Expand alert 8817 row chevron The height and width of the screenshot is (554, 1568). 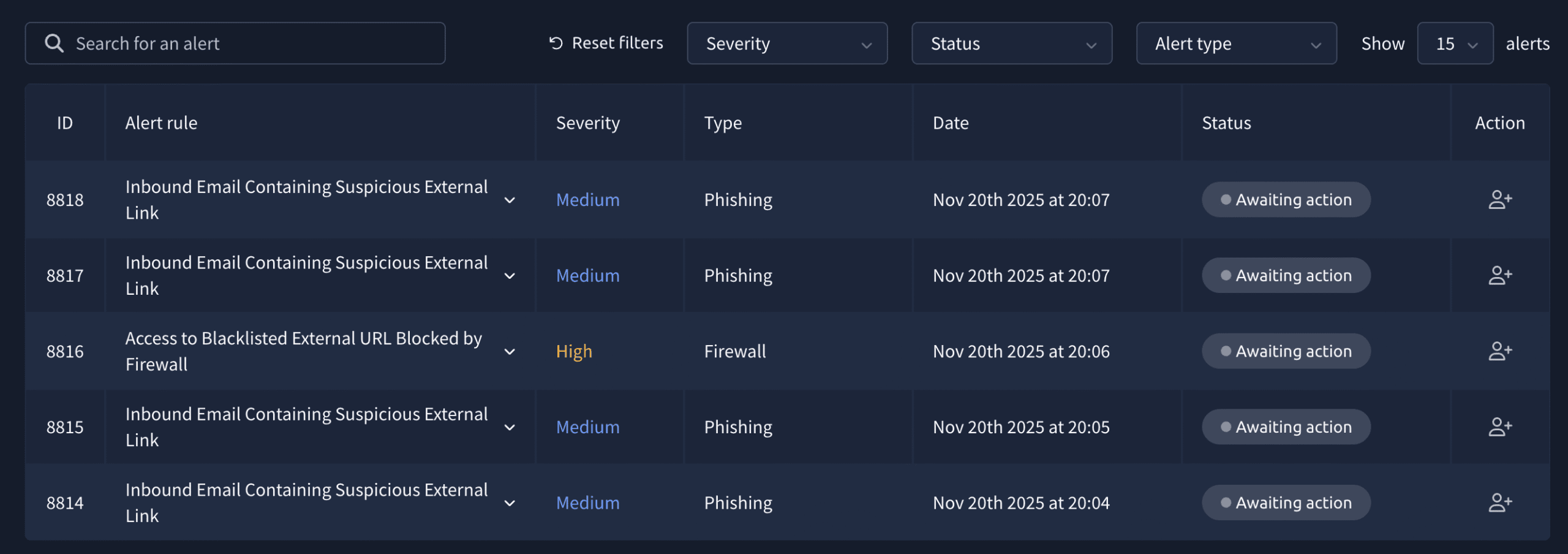coord(510,276)
